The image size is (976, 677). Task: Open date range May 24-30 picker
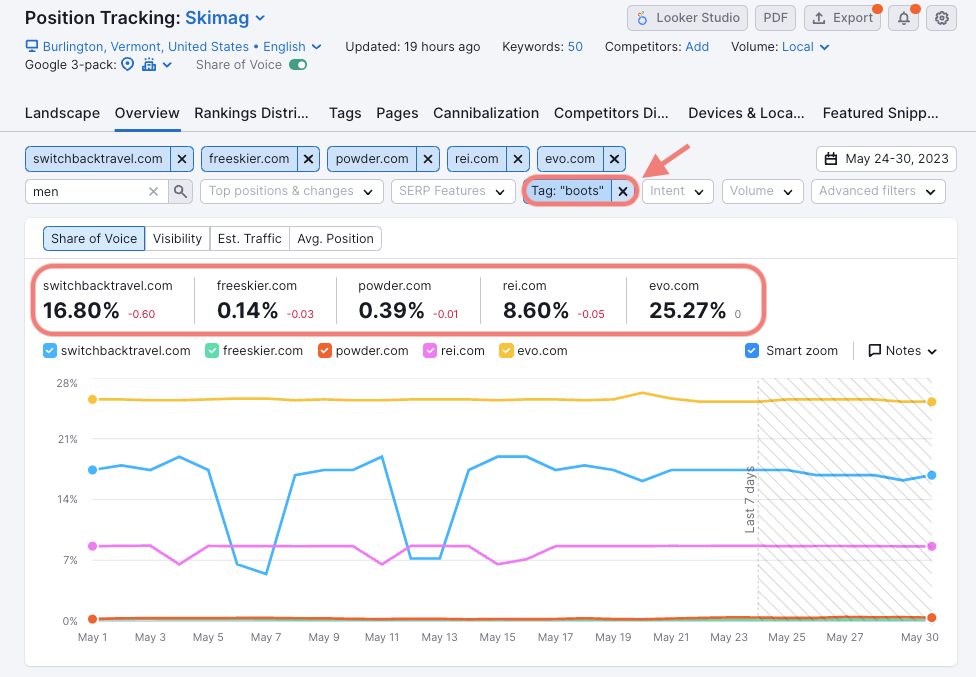tap(886, 159)
